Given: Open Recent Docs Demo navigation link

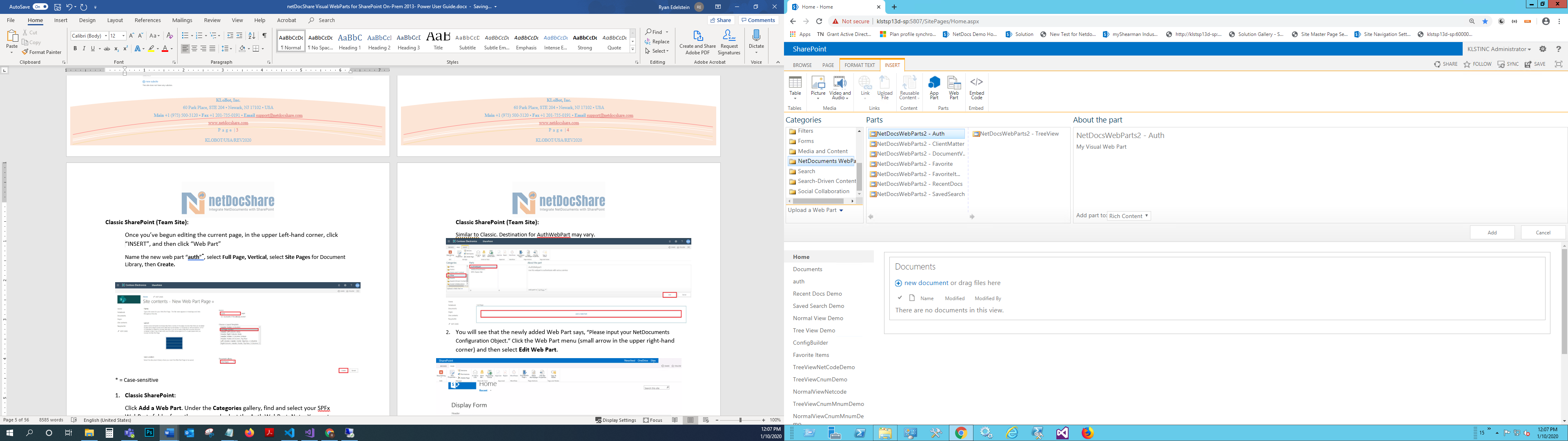Looking at the screenshot, I should (817, 294).
